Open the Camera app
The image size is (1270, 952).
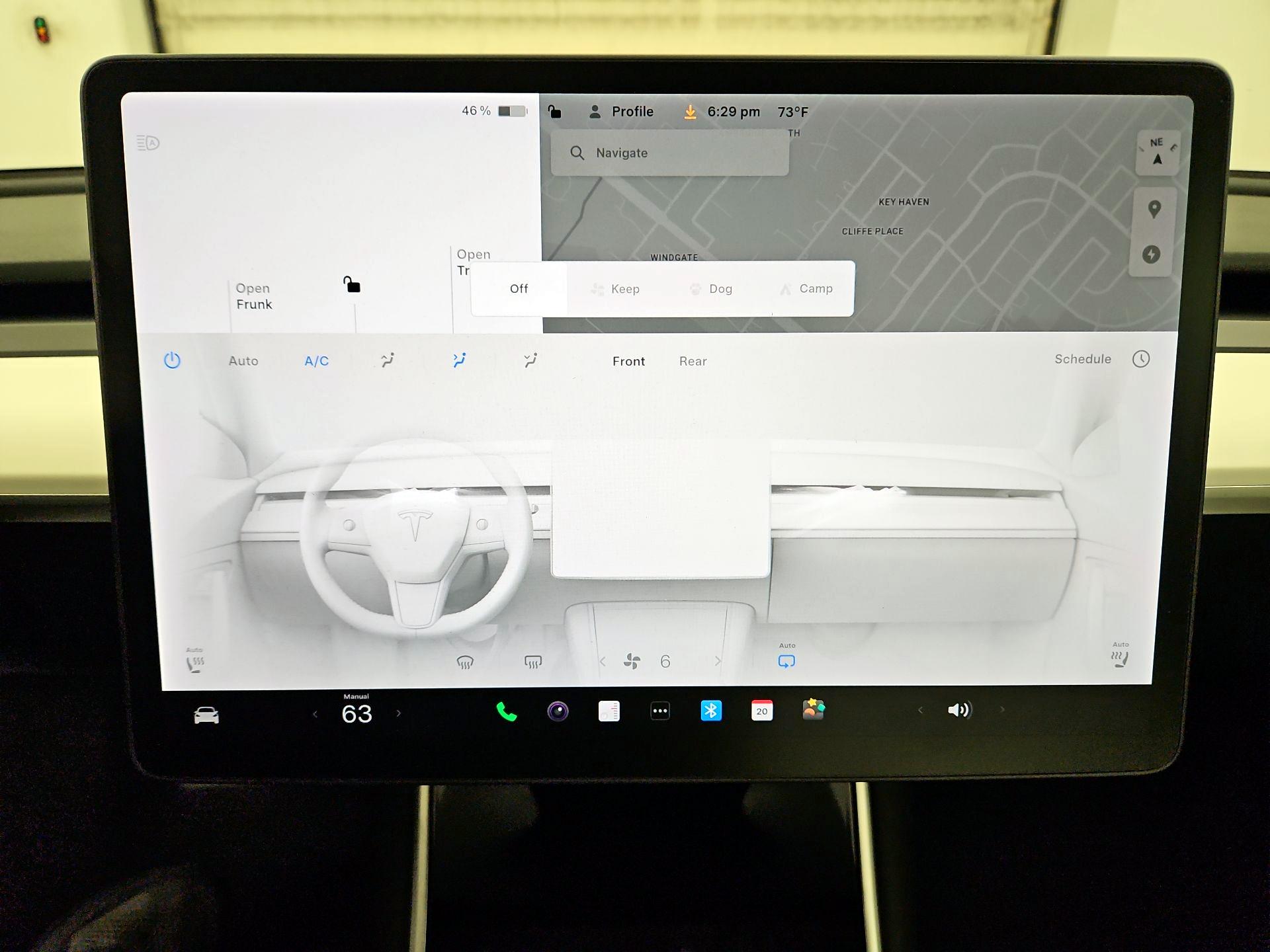(558, 711)
